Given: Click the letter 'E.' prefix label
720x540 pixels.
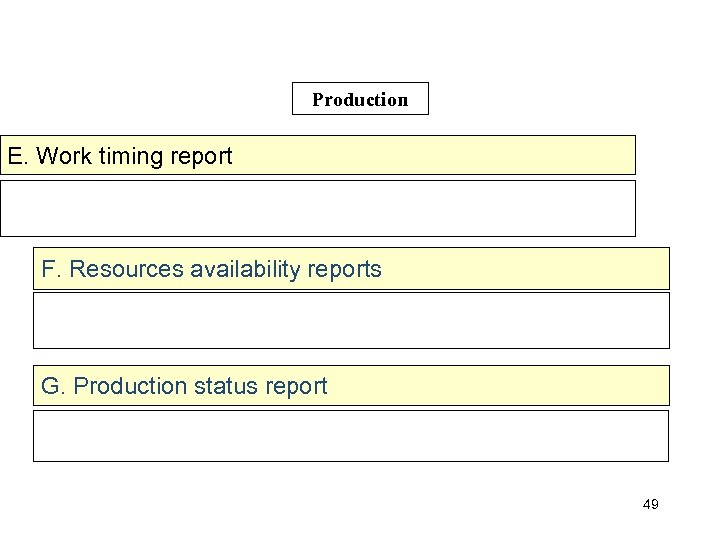Looking at the screenshot, I should point(17,157).
